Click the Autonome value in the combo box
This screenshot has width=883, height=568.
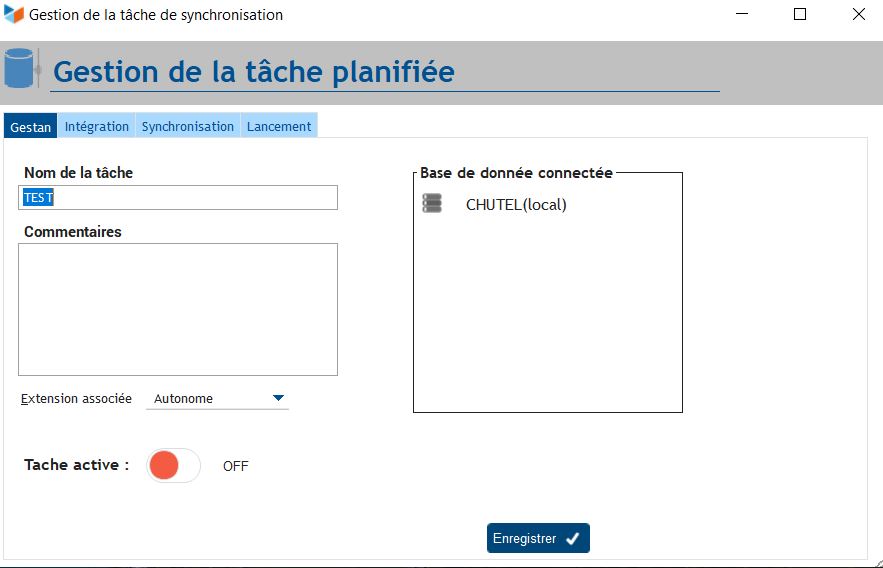tap(184, 398)
